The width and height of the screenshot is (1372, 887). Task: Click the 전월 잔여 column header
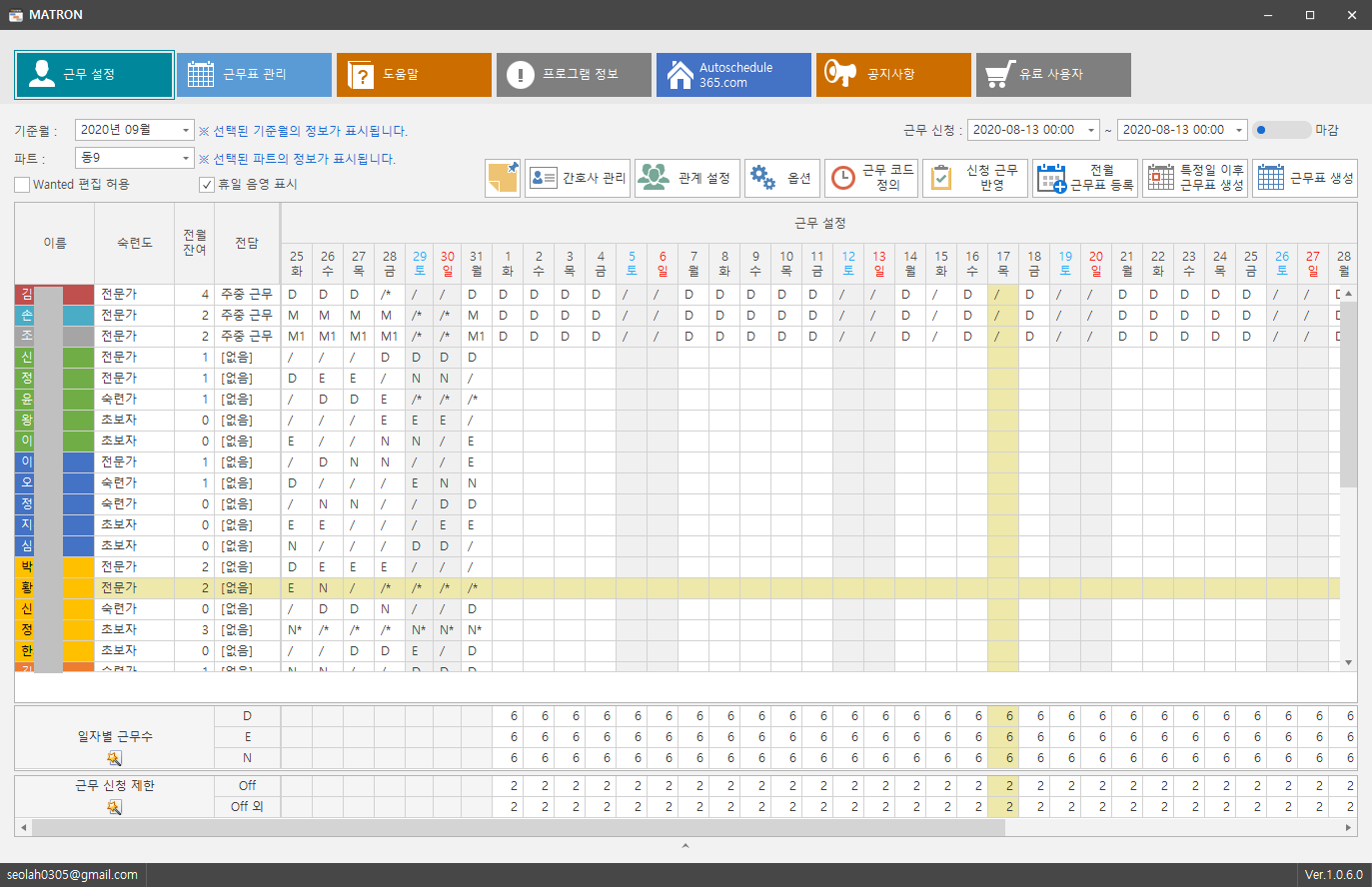[x=195, y=243]
